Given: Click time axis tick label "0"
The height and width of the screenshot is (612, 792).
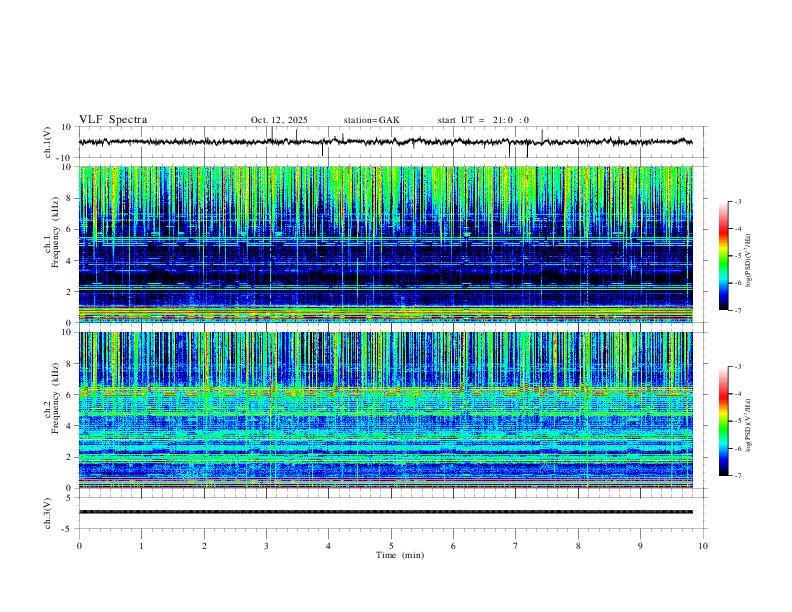Looking at the screenshot, I should 79,546.
